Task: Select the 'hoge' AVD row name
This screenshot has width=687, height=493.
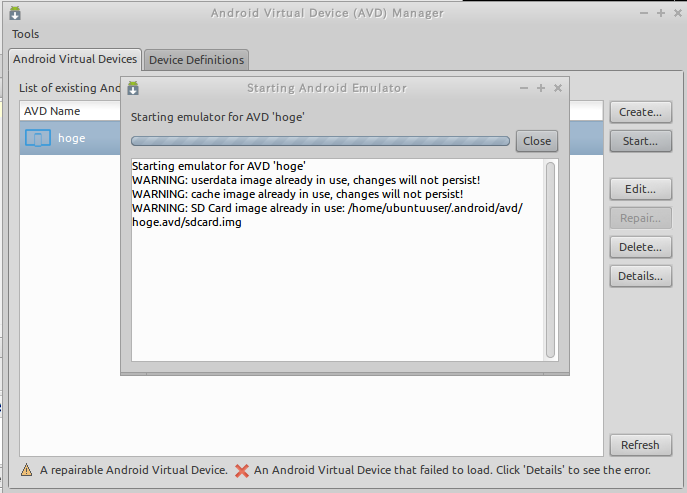Action: pos(72,138)
